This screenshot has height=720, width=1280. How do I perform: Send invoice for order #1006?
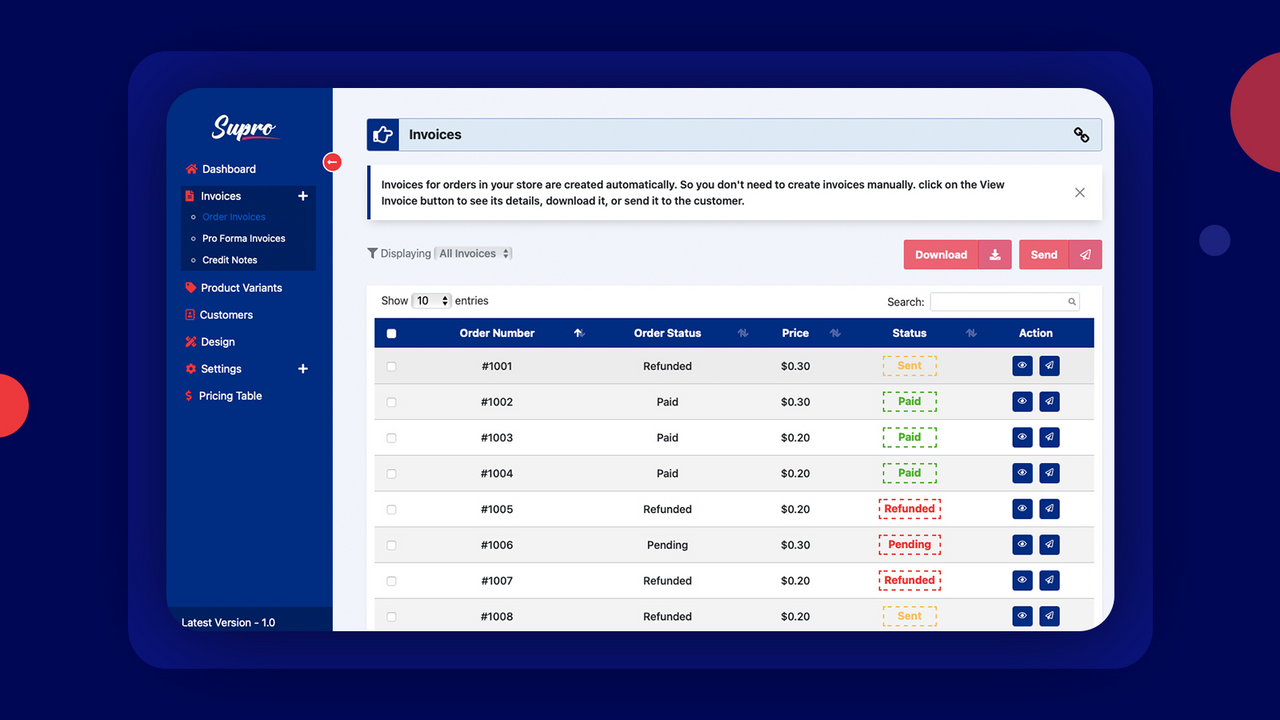[x=1049, y=544]
